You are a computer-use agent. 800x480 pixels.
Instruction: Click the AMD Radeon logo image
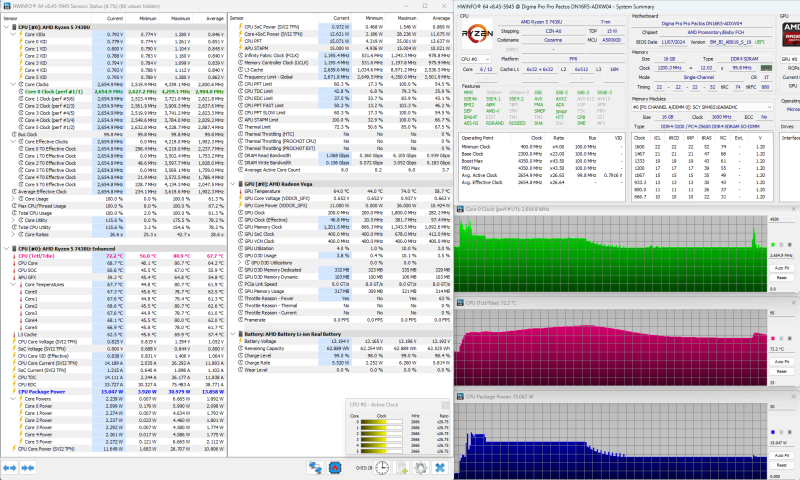pos(791,34)
